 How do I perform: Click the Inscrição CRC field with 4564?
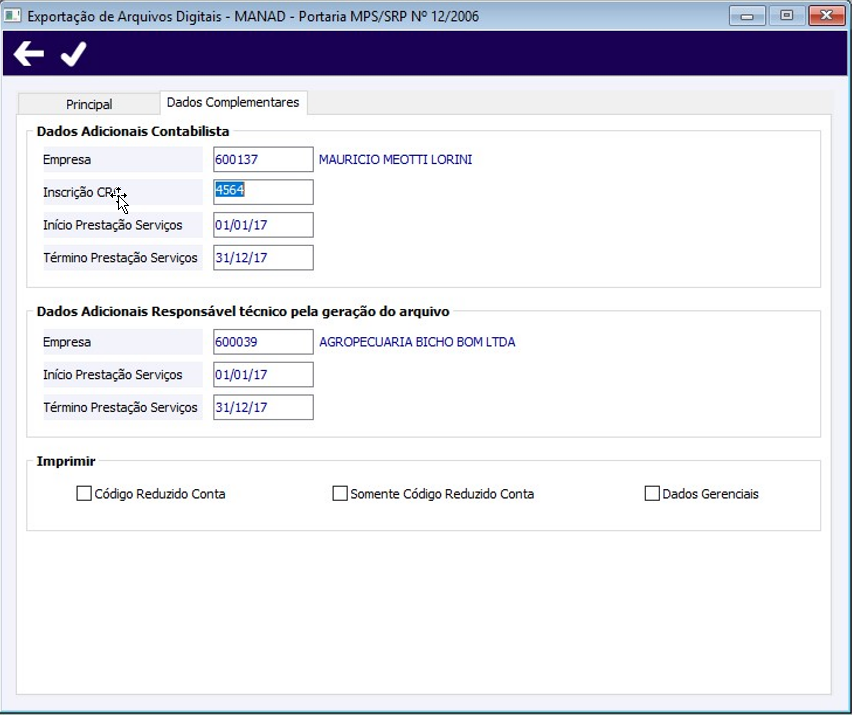[263, 192]
